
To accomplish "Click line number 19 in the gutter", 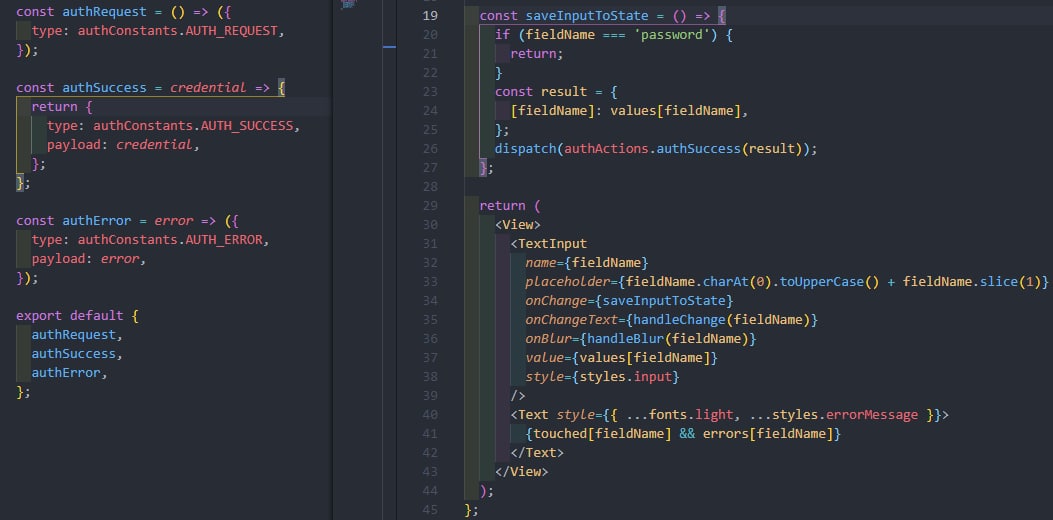I will pyautogui.click(x=430, y=15).
